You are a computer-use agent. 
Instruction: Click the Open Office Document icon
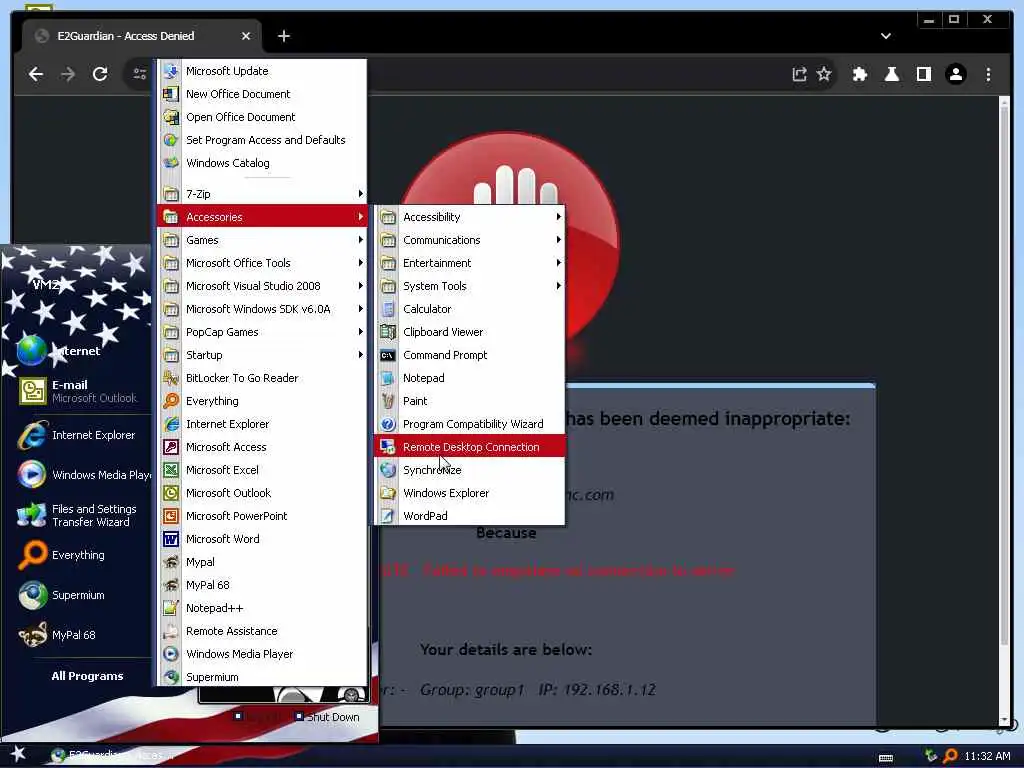[x=171, y=117]
